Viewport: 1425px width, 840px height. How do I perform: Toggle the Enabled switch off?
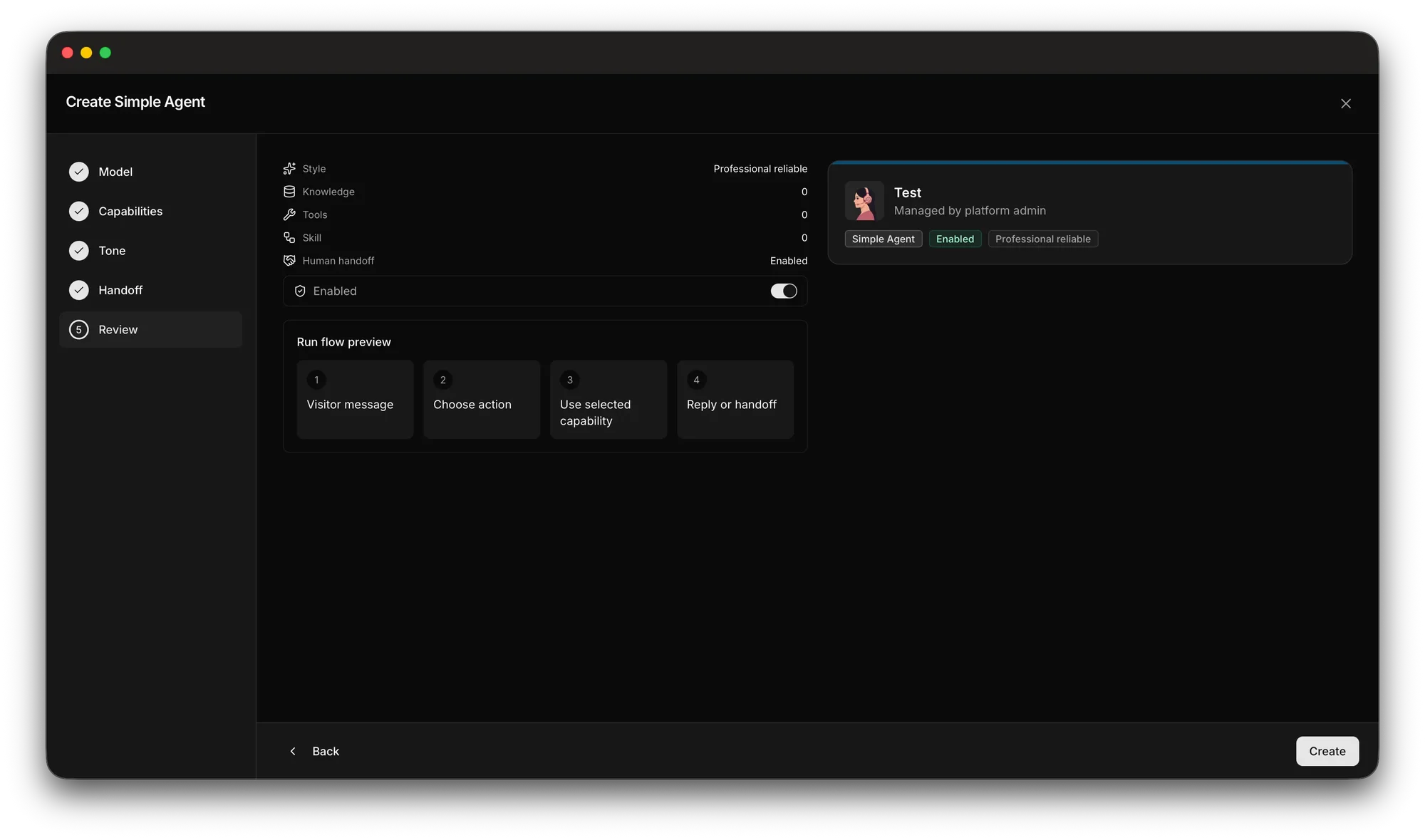click(x=784, y=291)
